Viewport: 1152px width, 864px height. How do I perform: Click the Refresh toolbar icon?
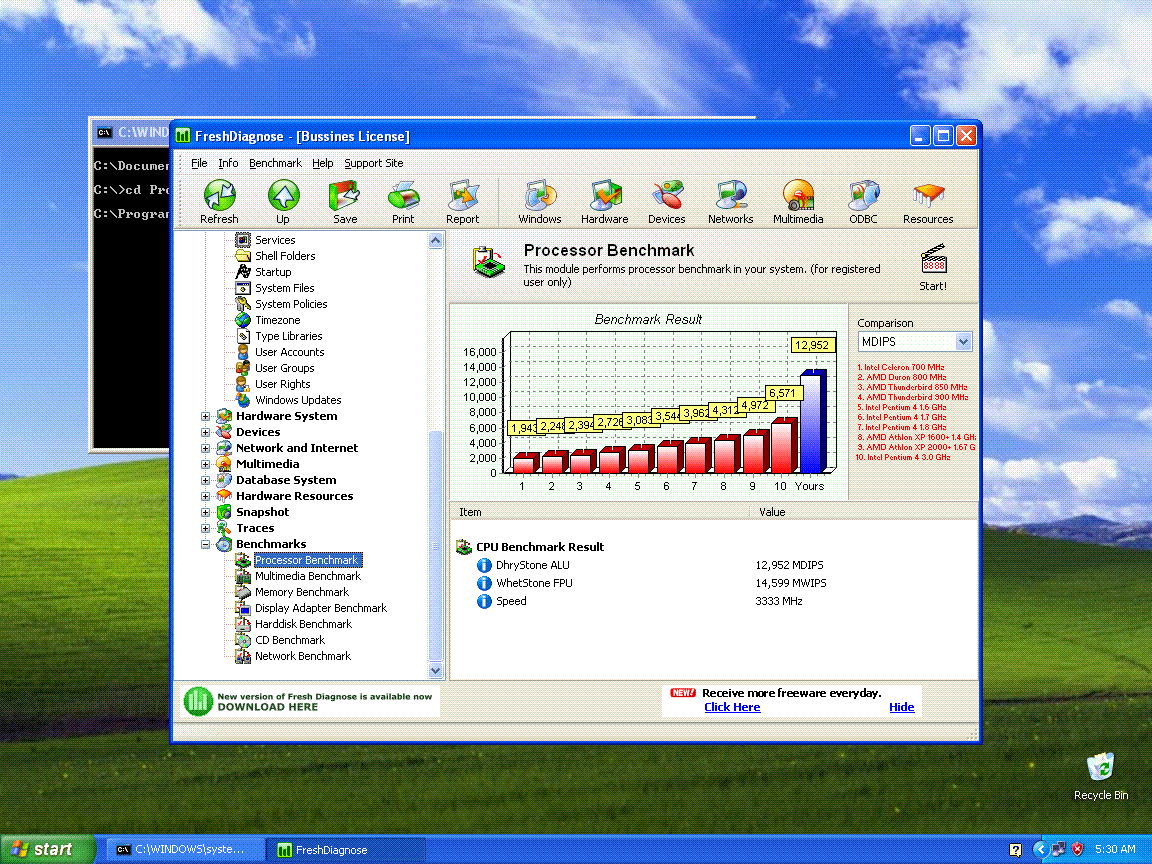(219, 196)
